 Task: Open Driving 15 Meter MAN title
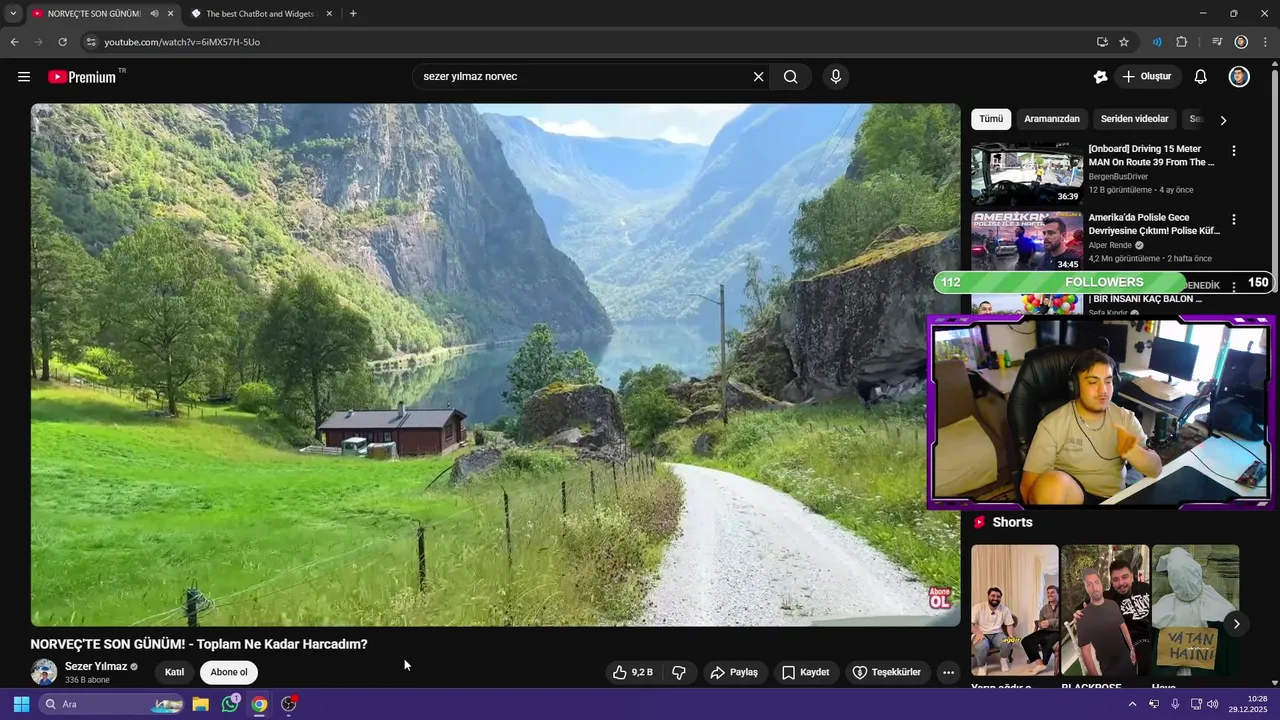[1152, 155]
